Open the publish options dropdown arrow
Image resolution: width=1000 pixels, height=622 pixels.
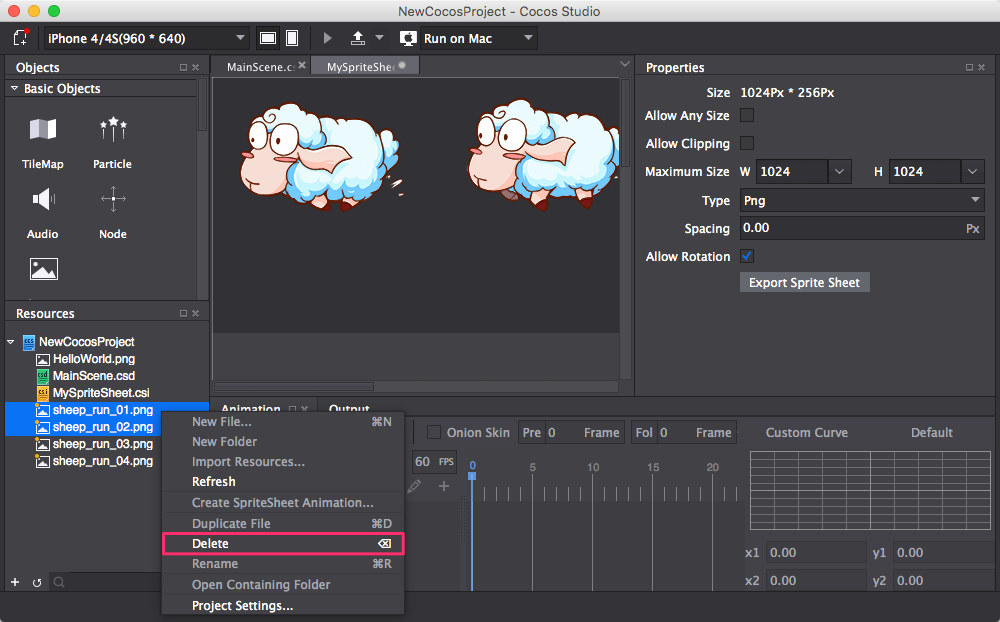coord(379,38)
